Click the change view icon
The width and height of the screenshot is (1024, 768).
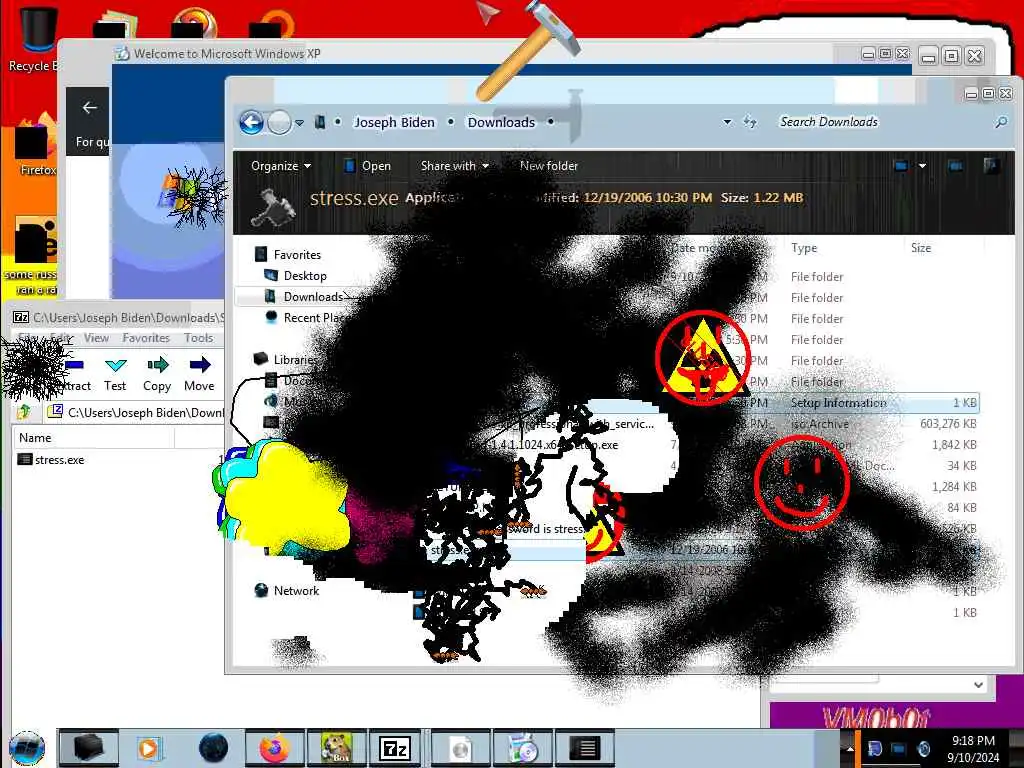[901, 166]
